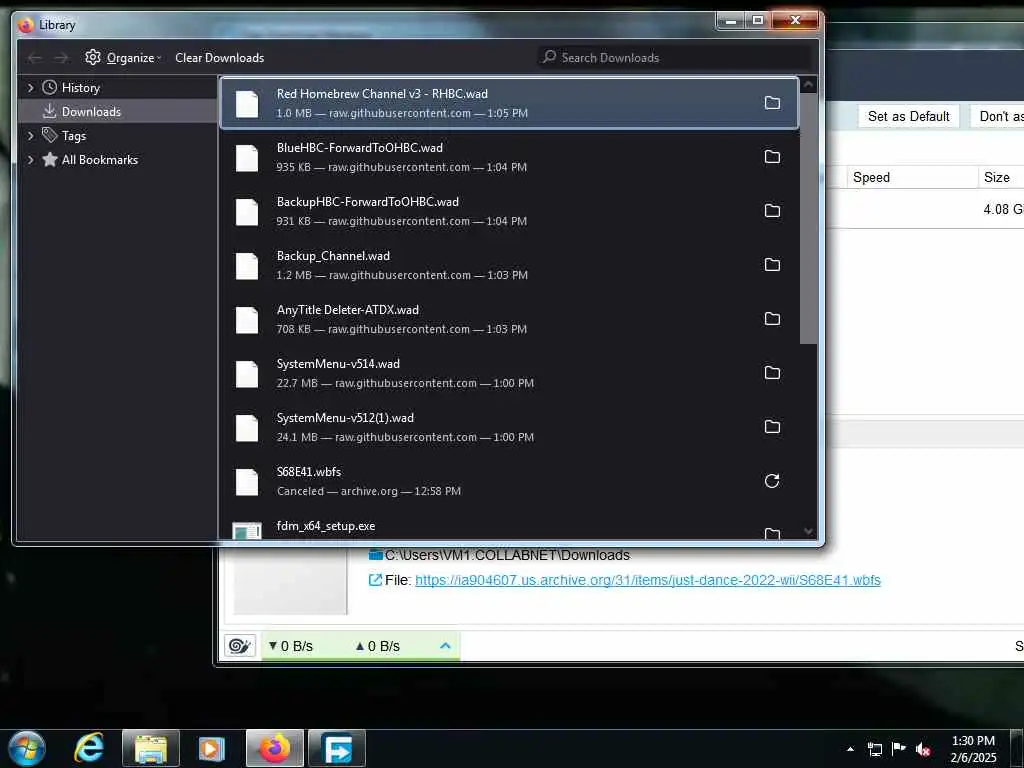Launch Internet Explorer from the taskbar
Viewport: 1024px width, 768px height.
[89, 748]
